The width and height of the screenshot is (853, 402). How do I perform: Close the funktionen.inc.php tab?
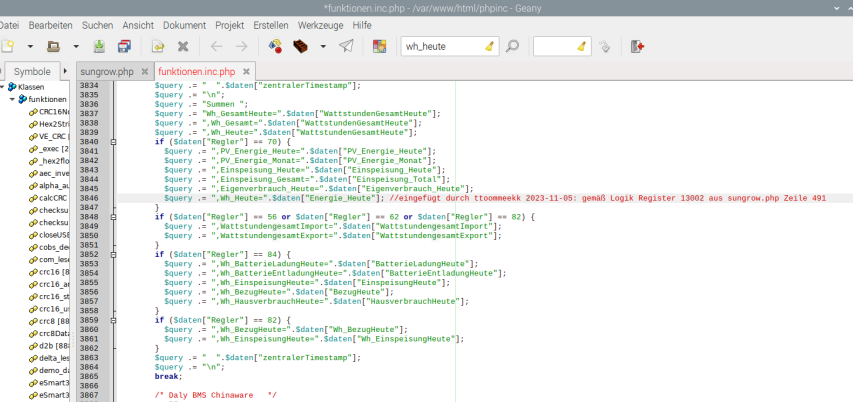[246, 72]
